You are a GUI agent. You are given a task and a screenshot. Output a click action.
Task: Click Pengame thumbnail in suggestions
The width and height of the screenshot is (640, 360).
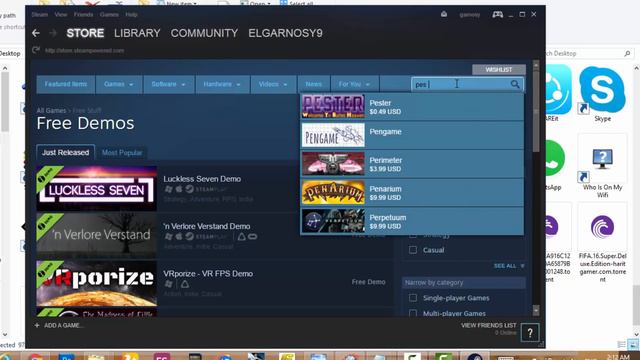click(x=333, y=135)
